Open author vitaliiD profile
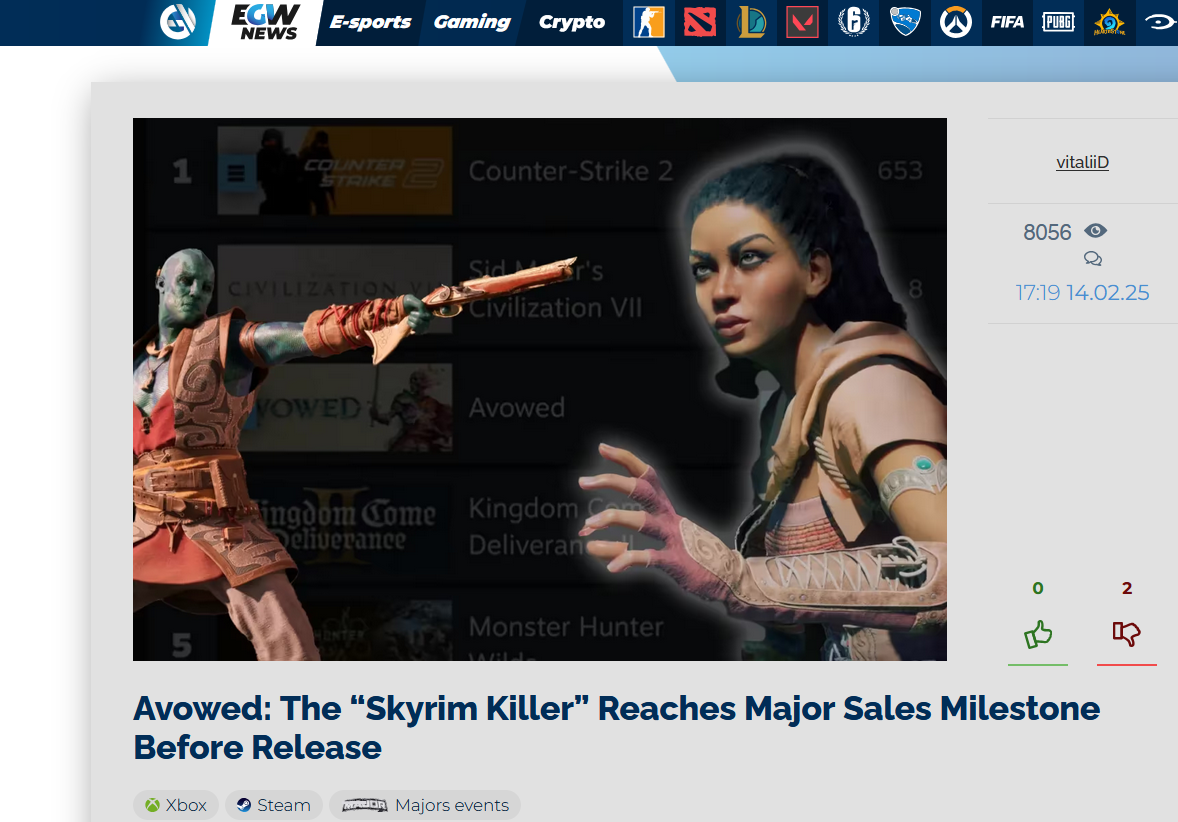 1082,162
